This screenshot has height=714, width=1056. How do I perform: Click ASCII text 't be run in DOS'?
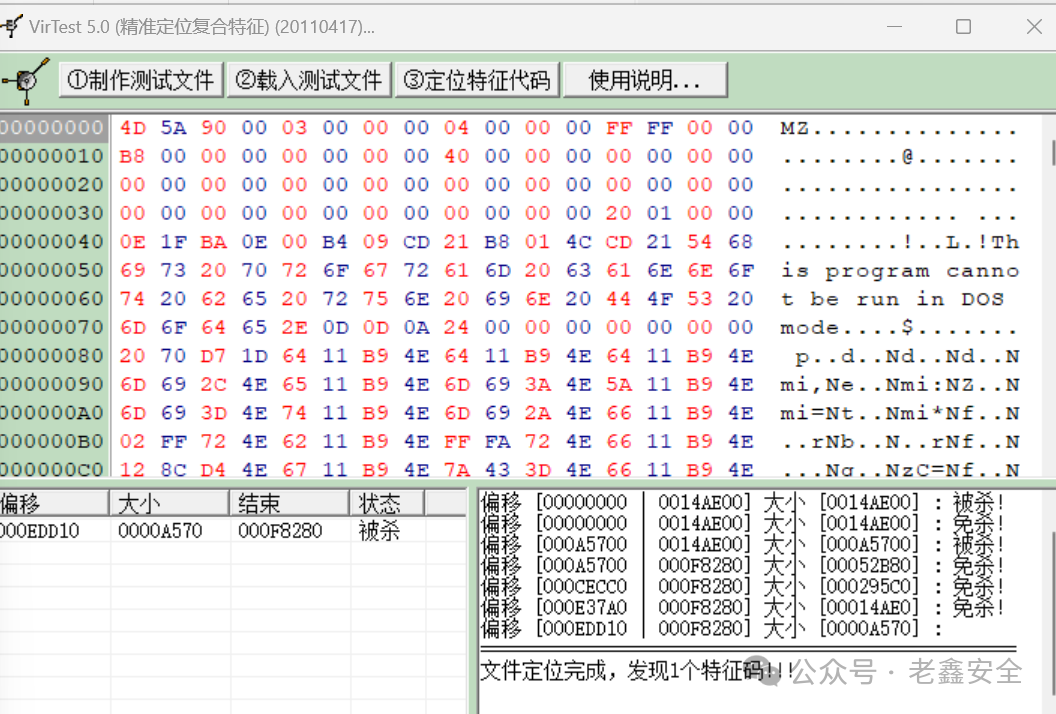pyautogui.click(x=892, y=300)
